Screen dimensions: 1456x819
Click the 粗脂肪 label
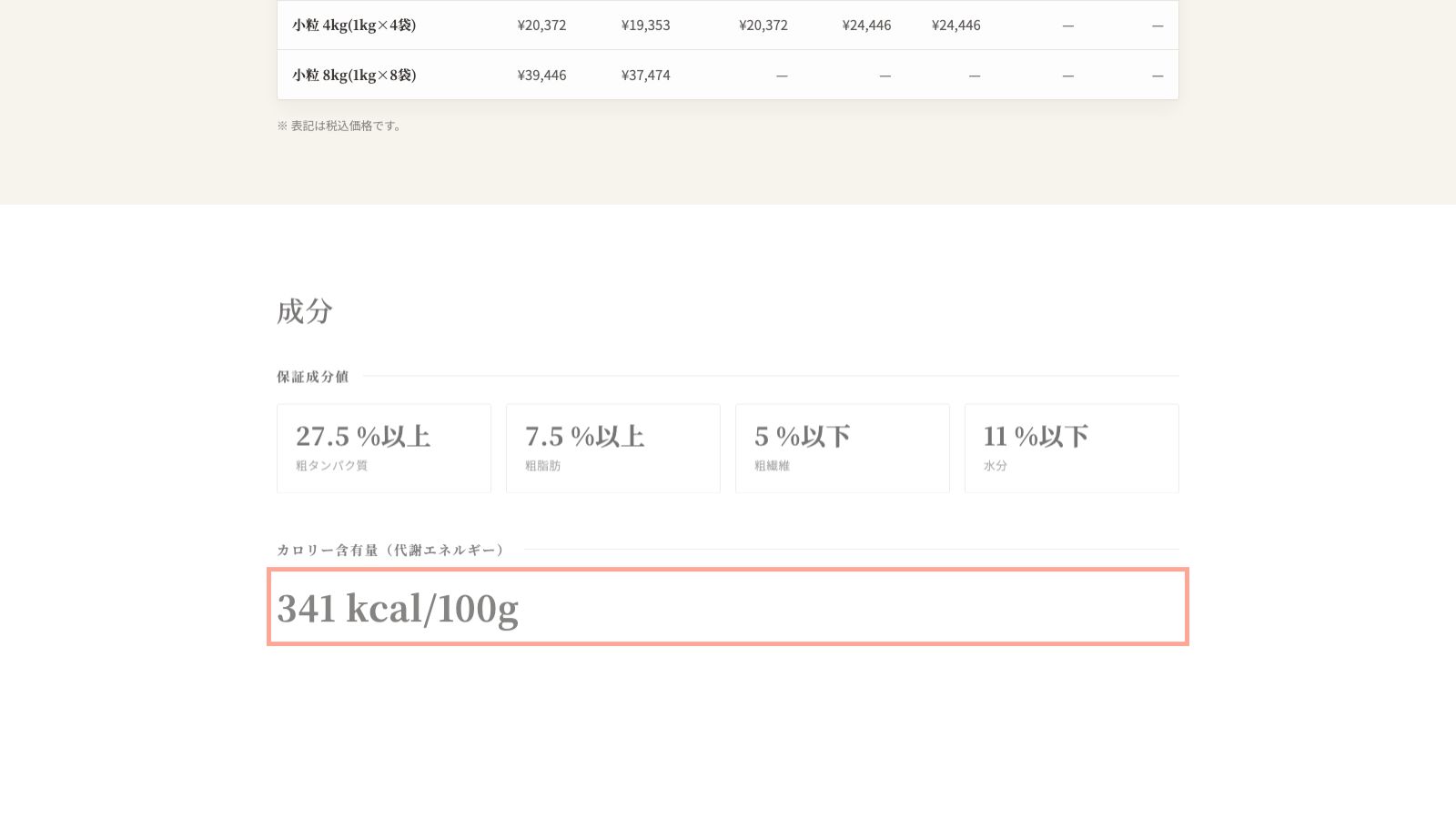tap(542, 466)
